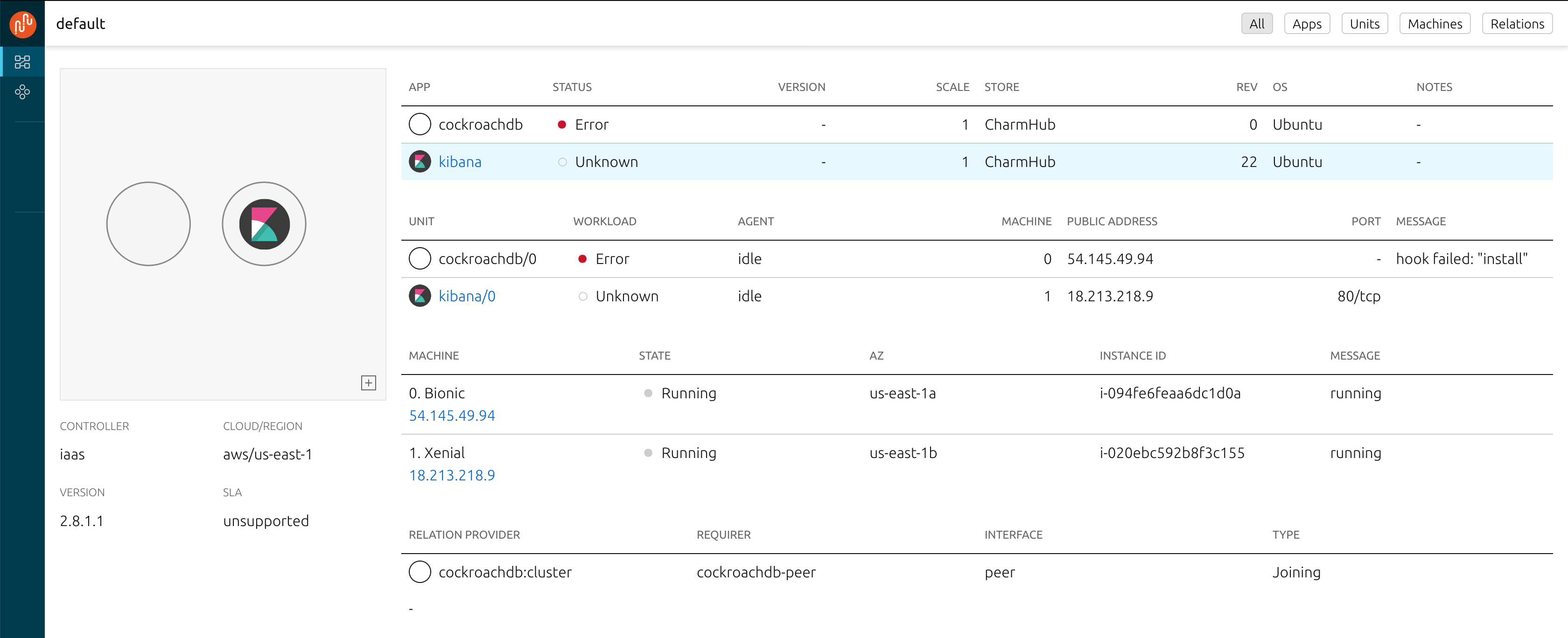Click the Error status dot for cockroachdb
This screenshot has height=638, width=1568.
562,124
